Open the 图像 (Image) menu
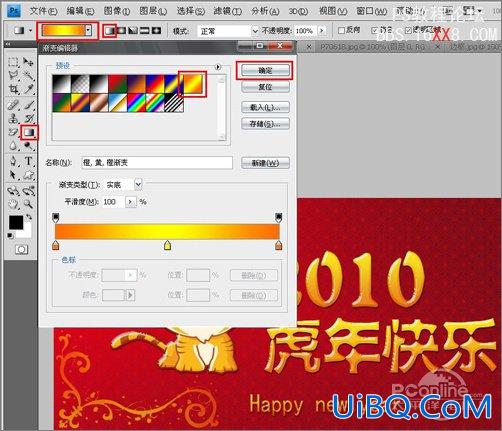502x431 pixels. coord(117,11)
